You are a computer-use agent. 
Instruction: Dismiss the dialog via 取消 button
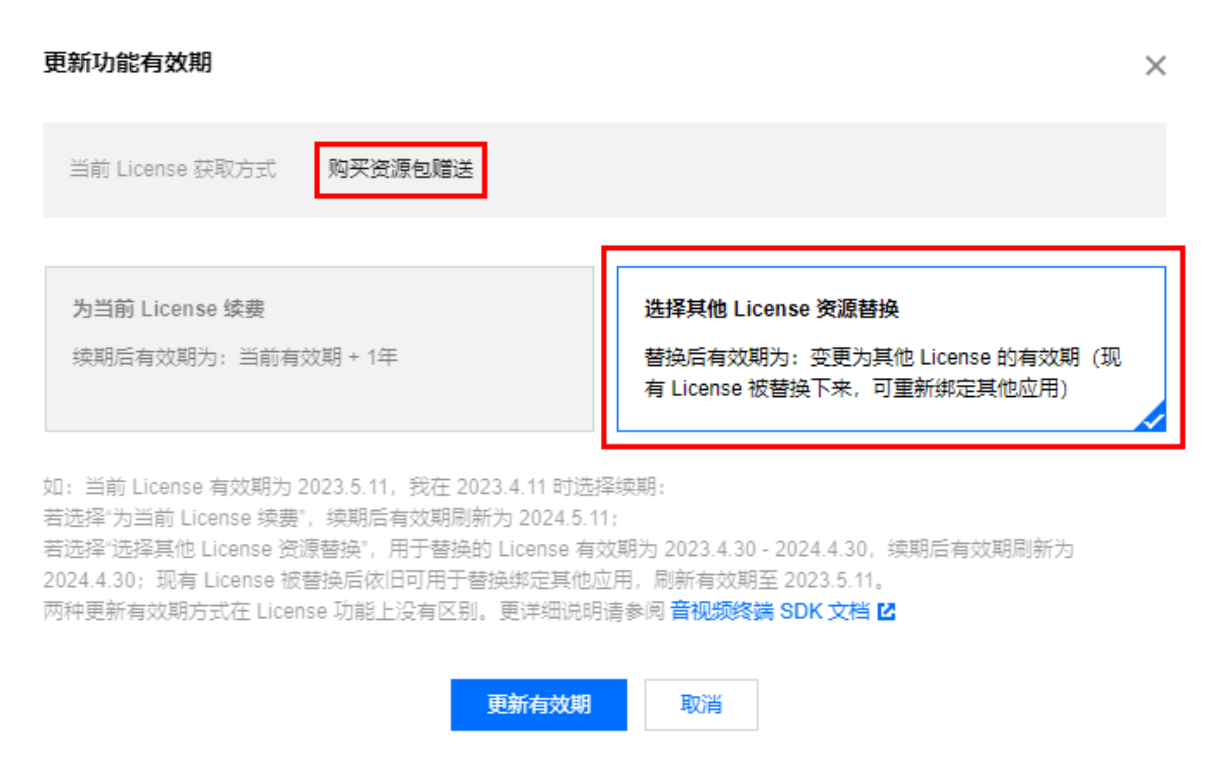pos(701,705)
